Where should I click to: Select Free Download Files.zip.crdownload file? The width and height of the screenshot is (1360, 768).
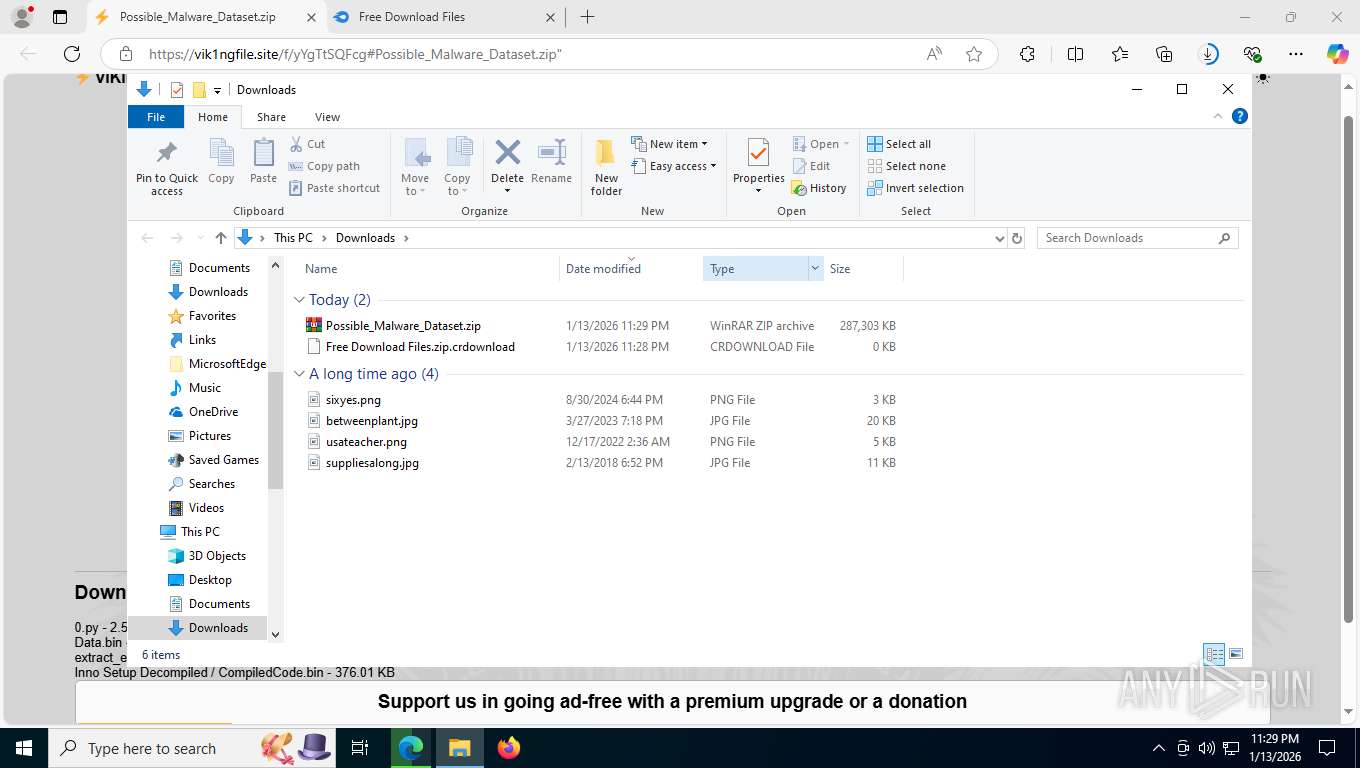[x=420, y=347]
